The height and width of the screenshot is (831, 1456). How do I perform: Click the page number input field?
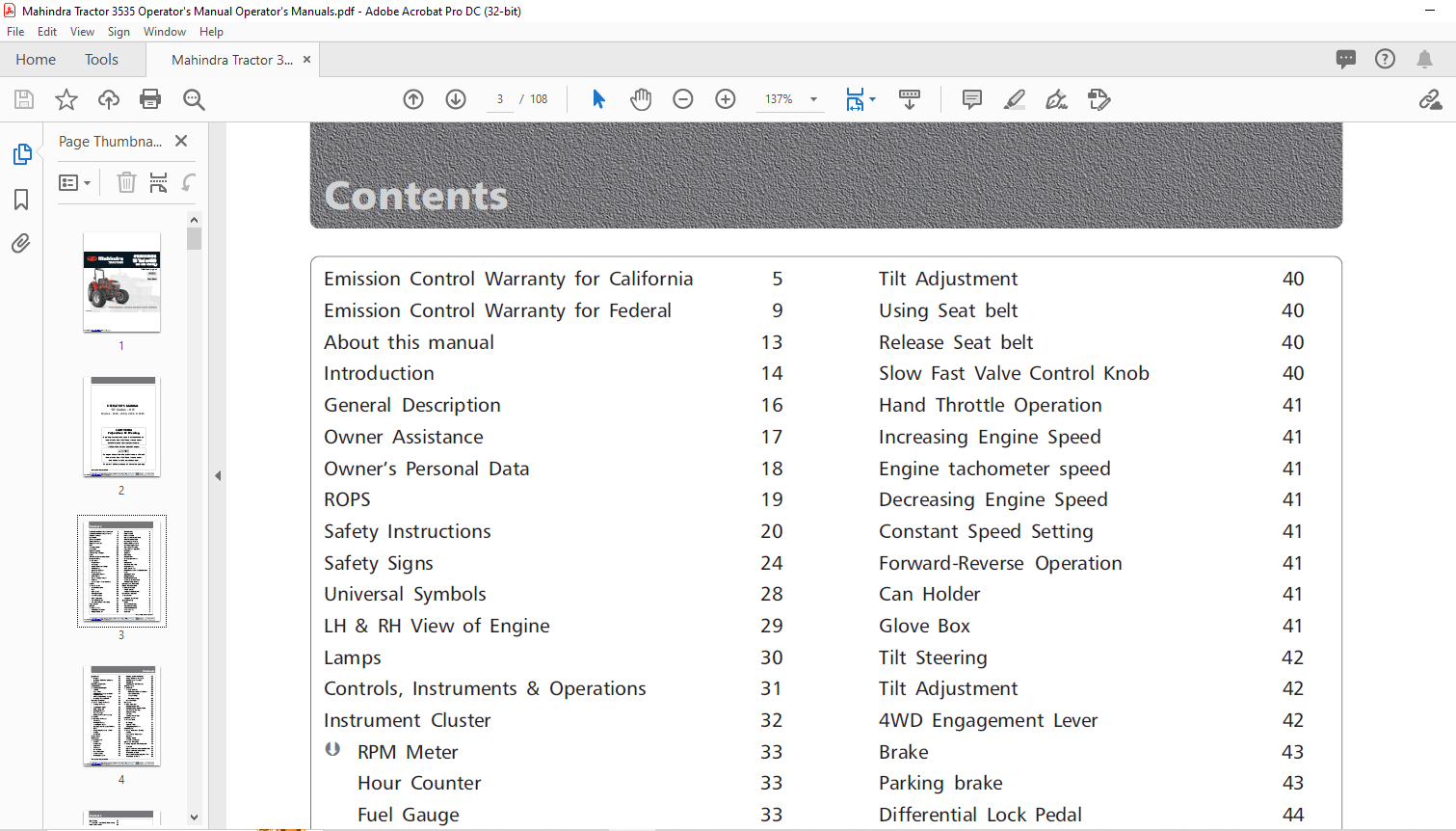(x=500, y=99)
